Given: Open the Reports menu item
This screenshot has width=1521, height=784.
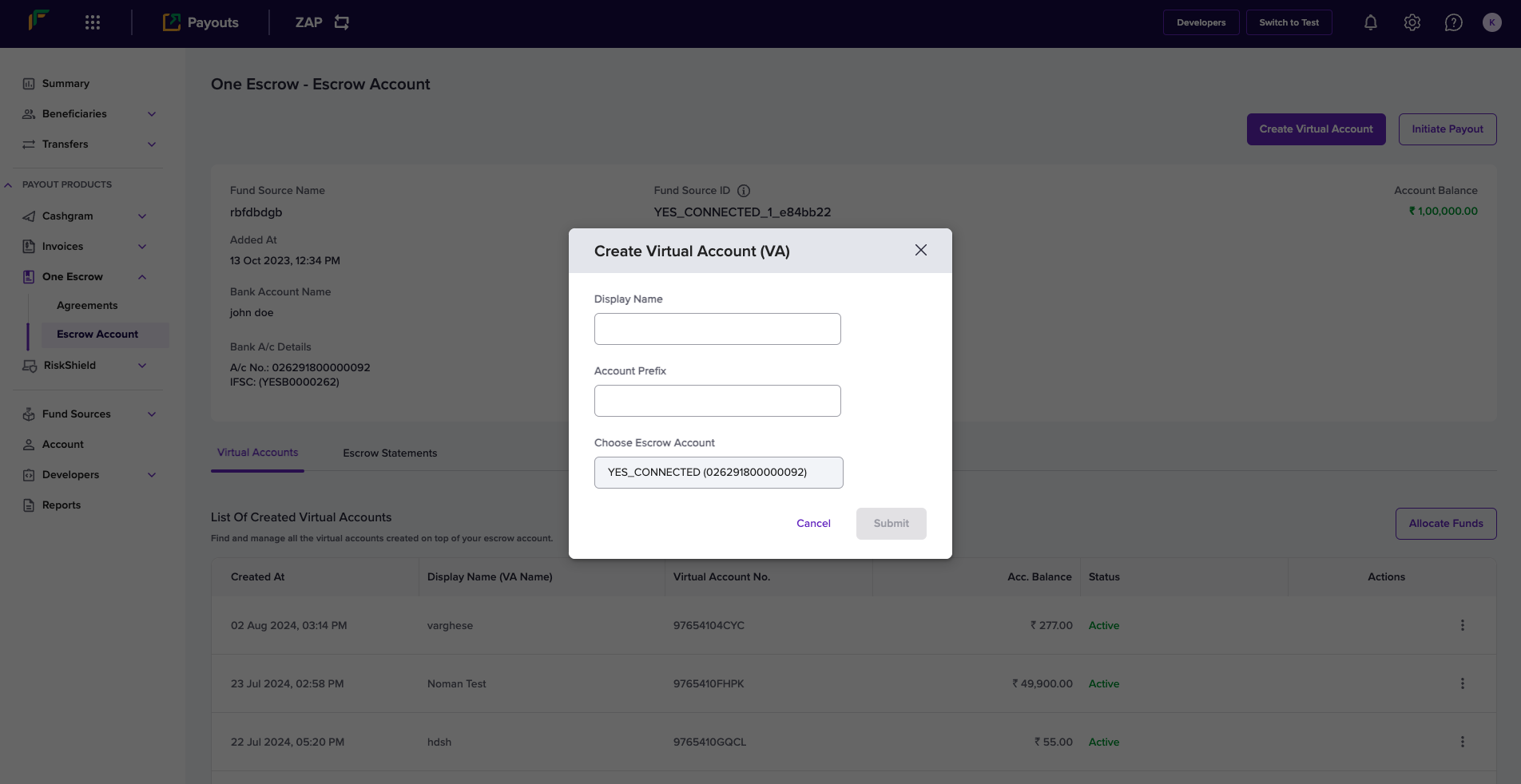Looking at the screenshot, I should 62,505.
